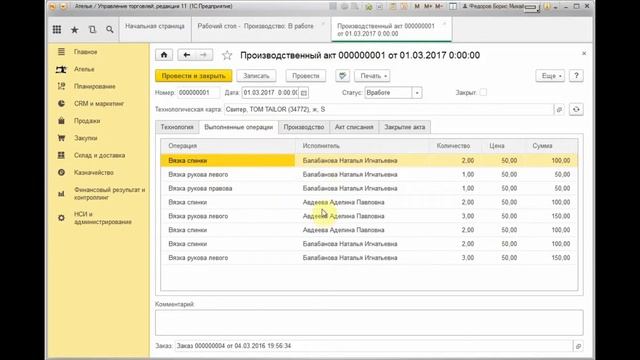The width and height of the screenshot is (640, 360).
Task: Select the Вязка рукава правова row
Action: coord(369,188)
